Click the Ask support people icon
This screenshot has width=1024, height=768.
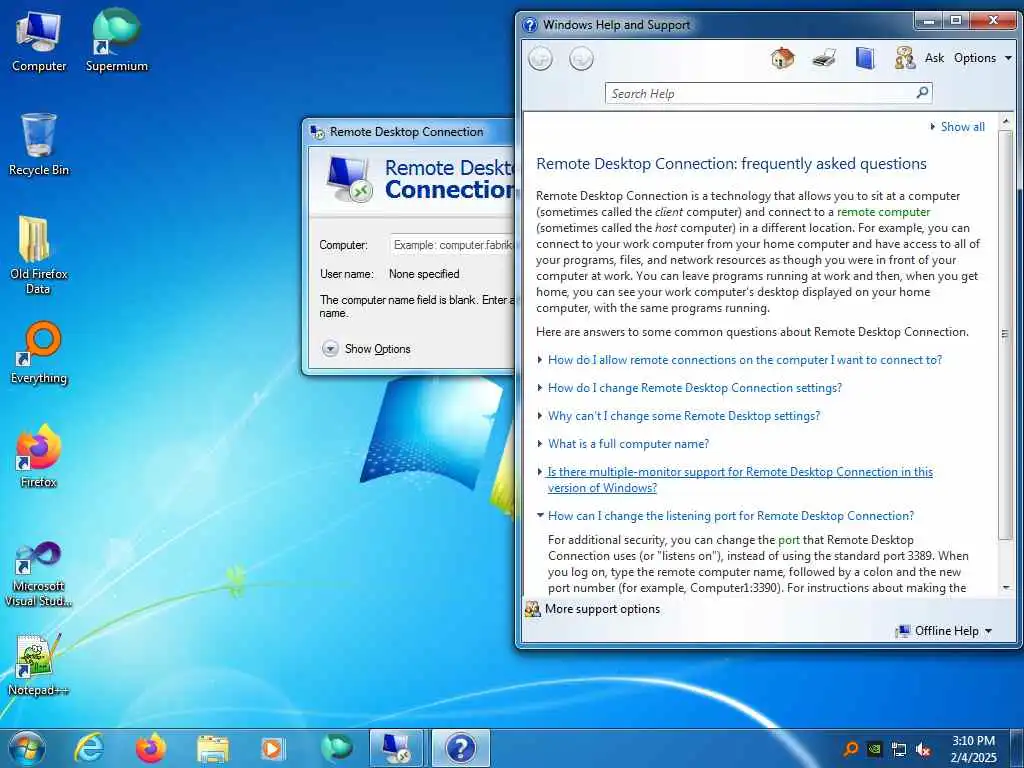pyautogui.click(x=904, y=58)
